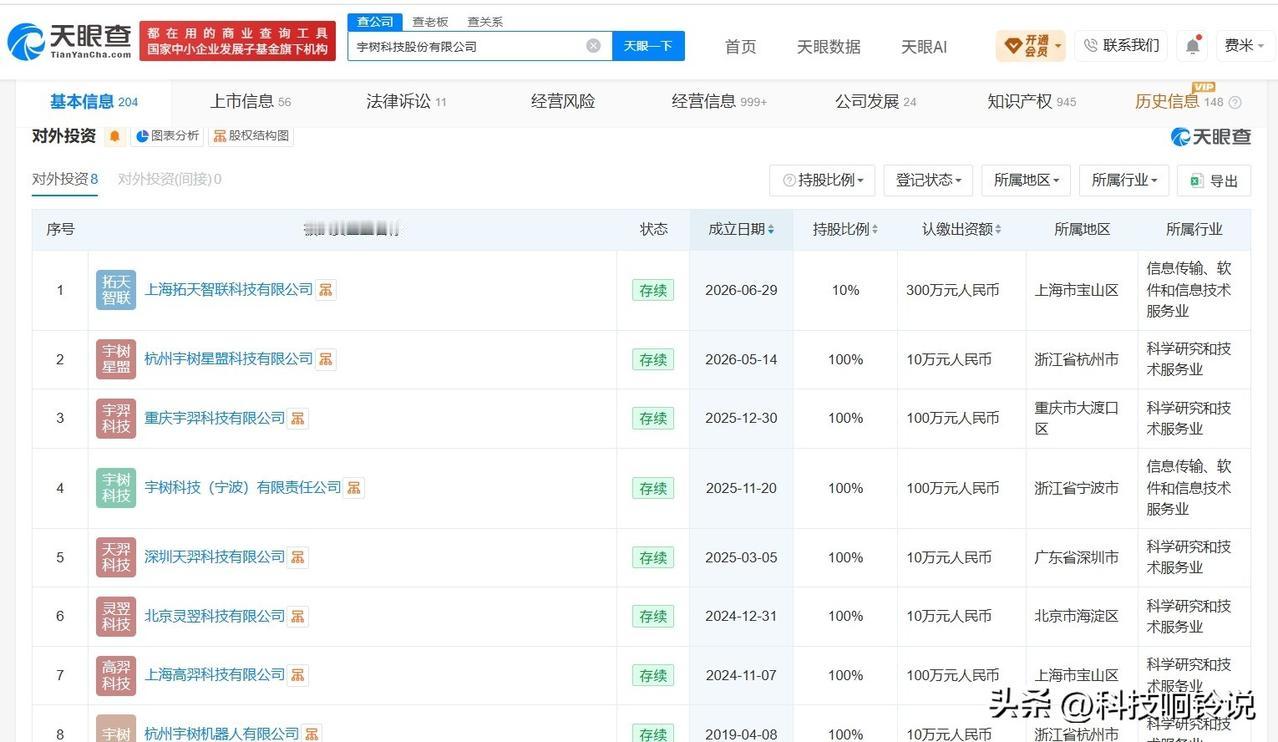Open equity chart icon for 宇树科技（宁波）有限责任公司
Viewport: 1278px width, 742px height.
point(354,488)
